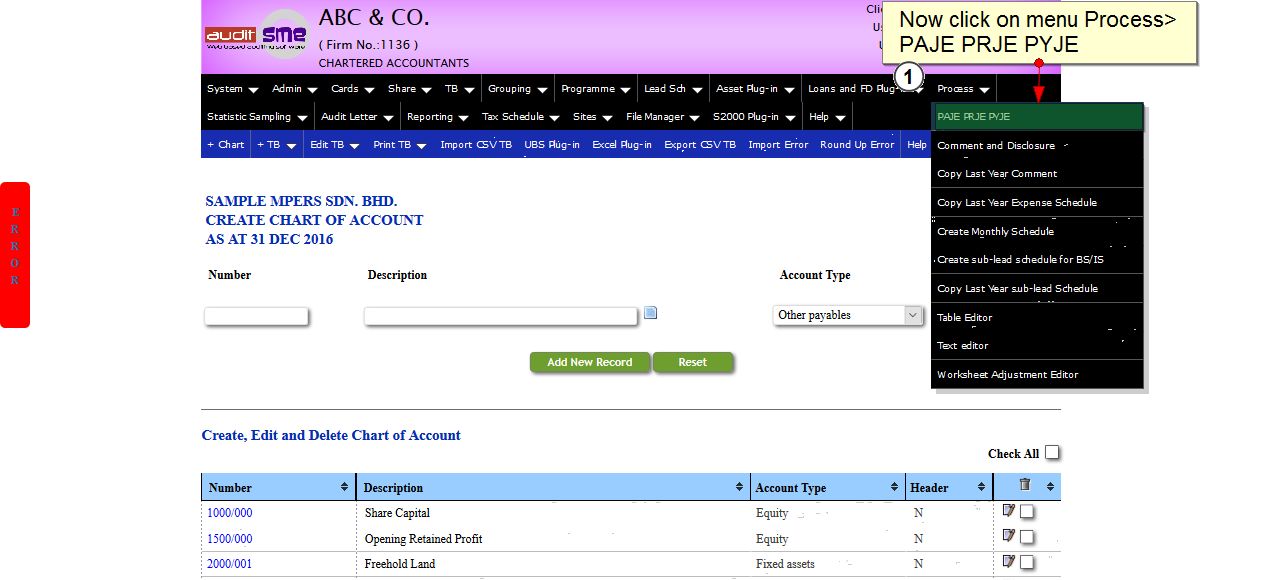The width and height of the screenshot is (1263, 580).
Task: Click edit icon for Freehold Land row
Action: 1009,562
